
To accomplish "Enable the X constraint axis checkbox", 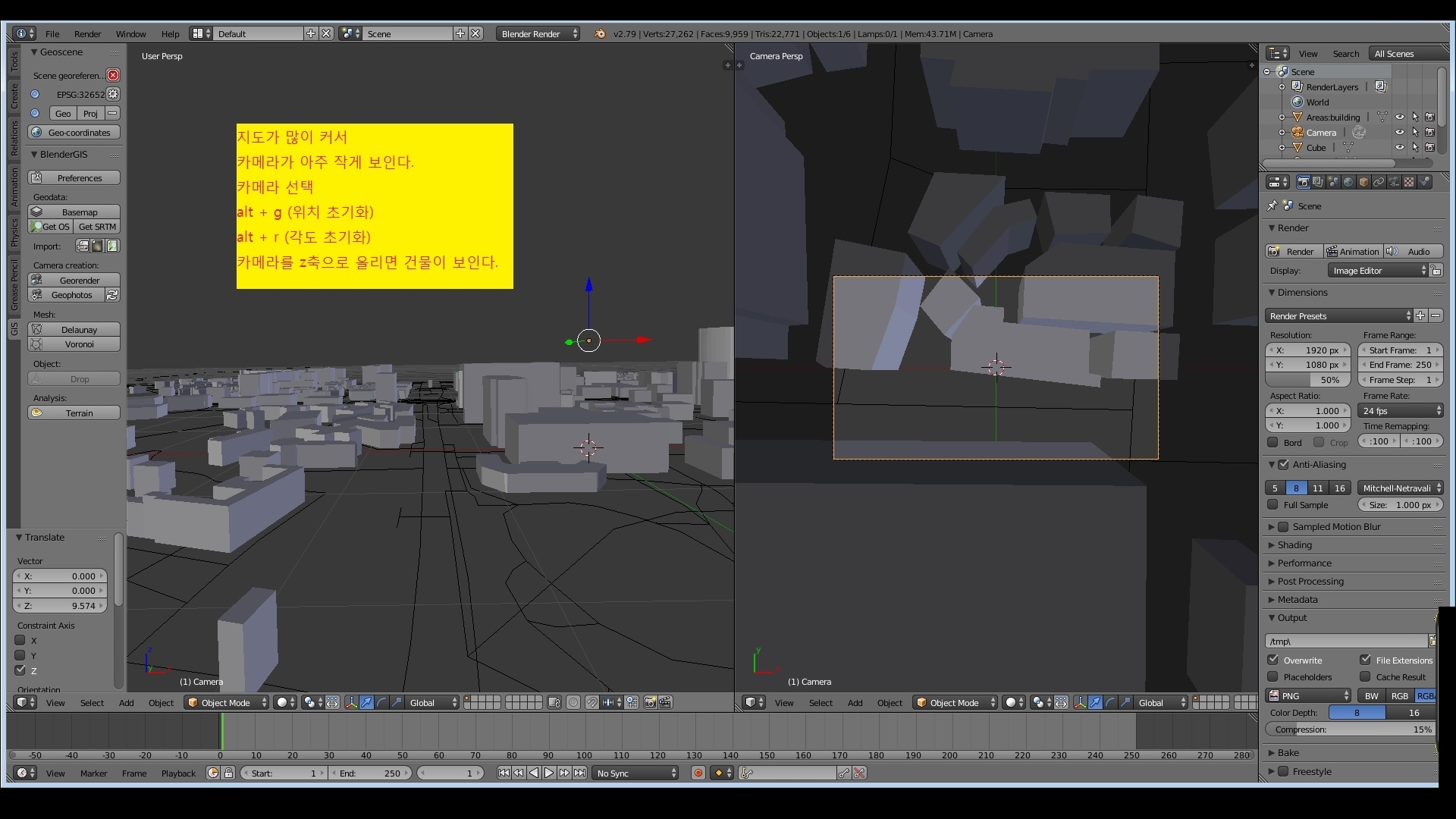I will [20, 640].
